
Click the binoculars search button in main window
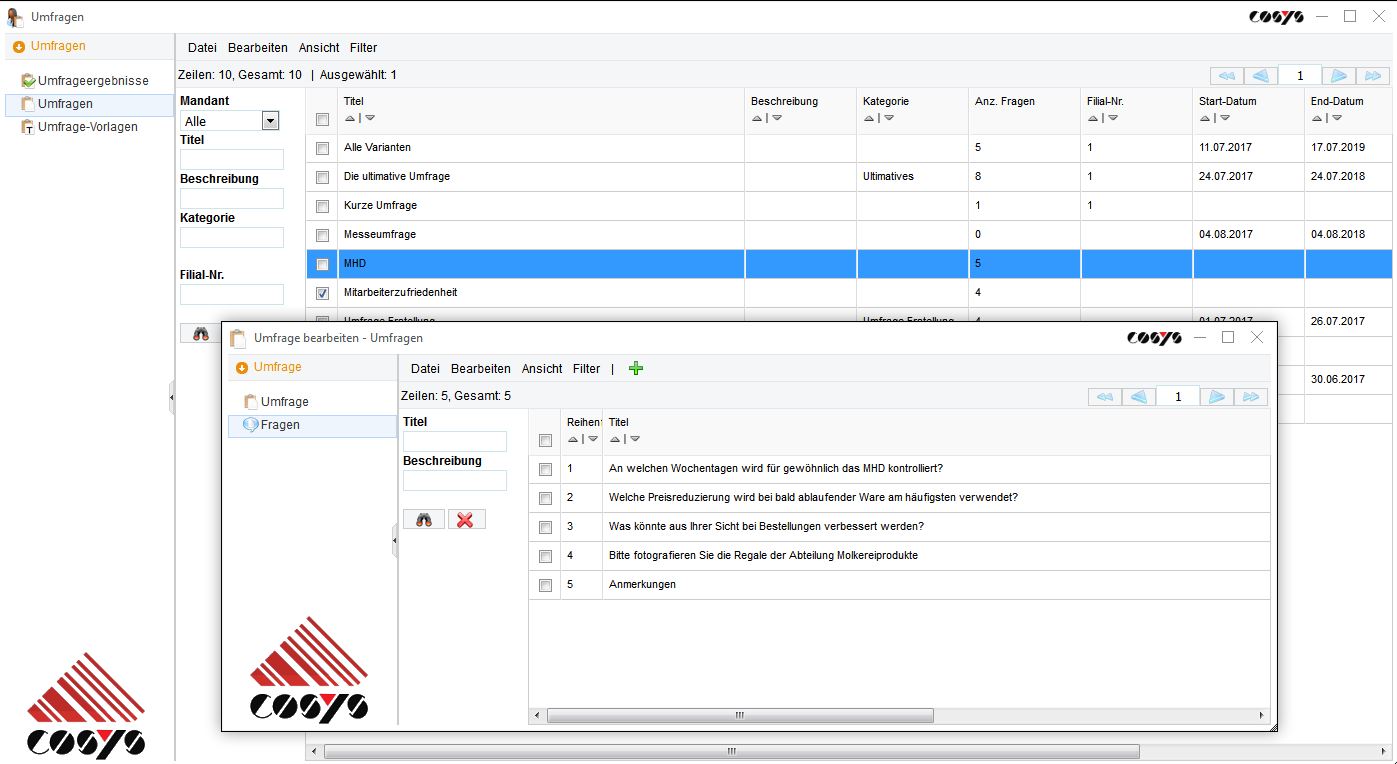(200, 334)
